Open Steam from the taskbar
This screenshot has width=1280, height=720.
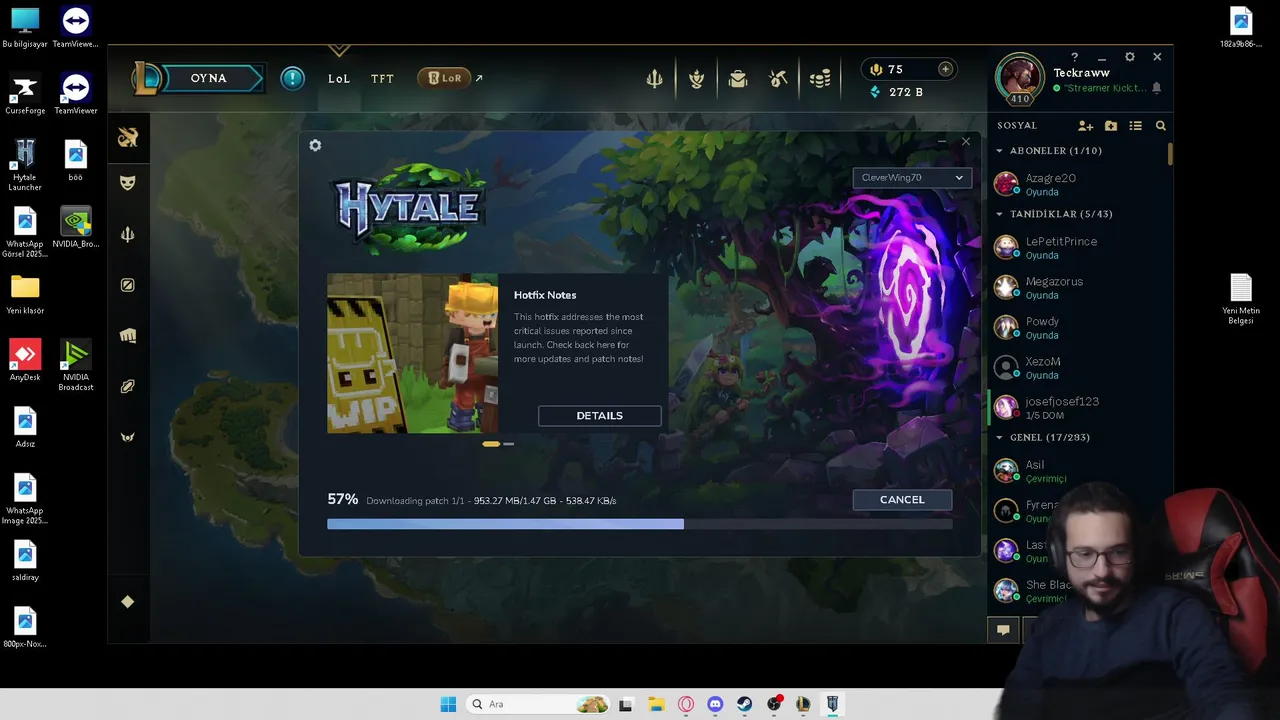pyautogui.click(x=745, y=704)
